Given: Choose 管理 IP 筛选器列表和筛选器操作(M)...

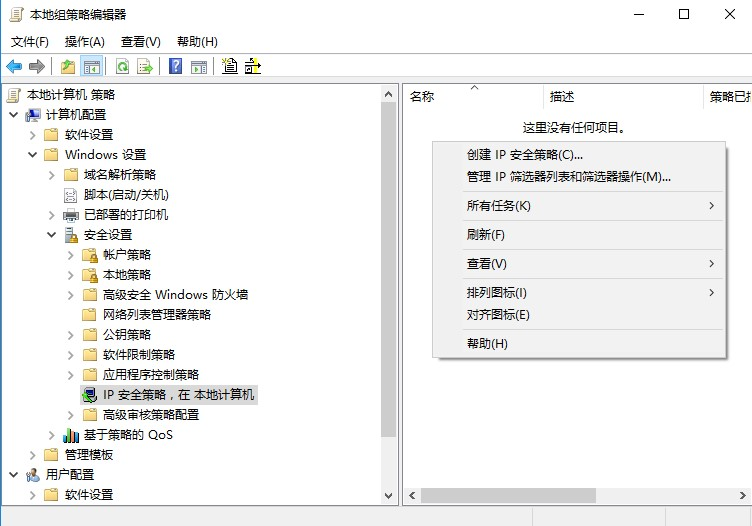Looking at the screenshot, I should (x=579, y=177).
